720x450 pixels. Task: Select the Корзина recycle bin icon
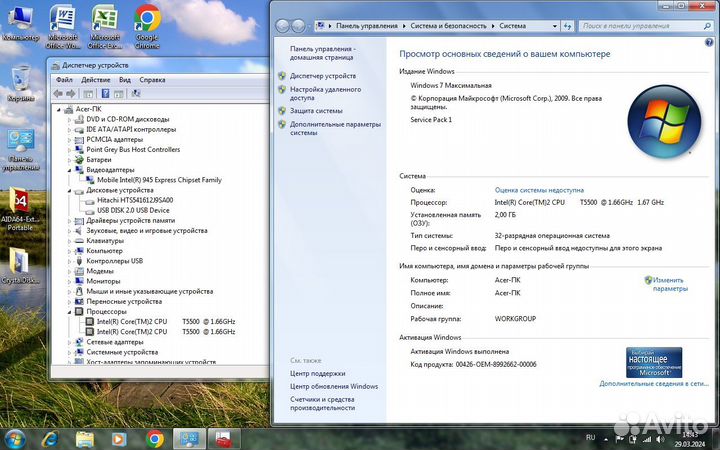(21, 84)
